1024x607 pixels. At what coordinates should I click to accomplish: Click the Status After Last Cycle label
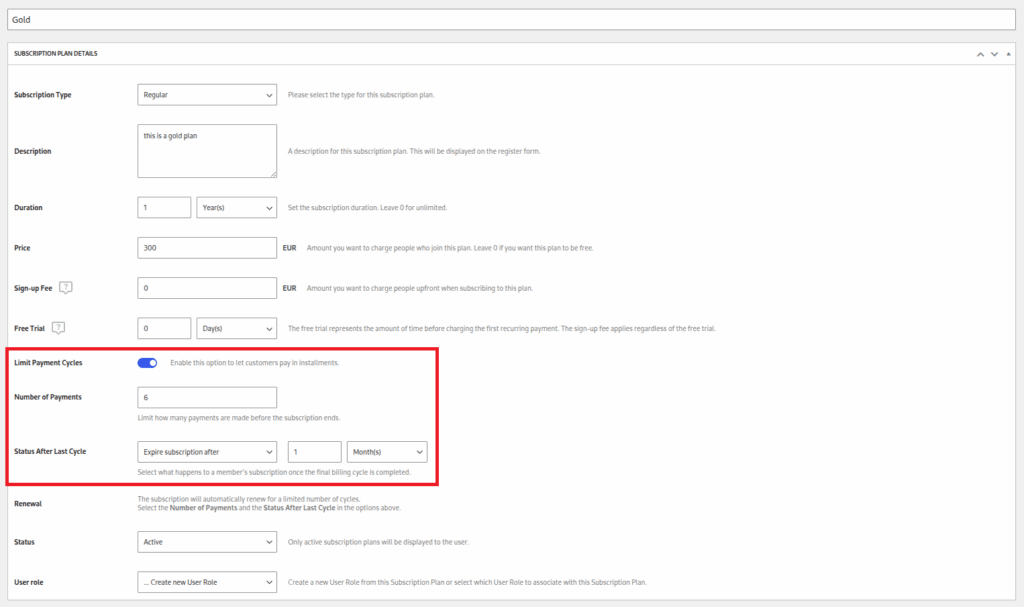click(50, 451)
